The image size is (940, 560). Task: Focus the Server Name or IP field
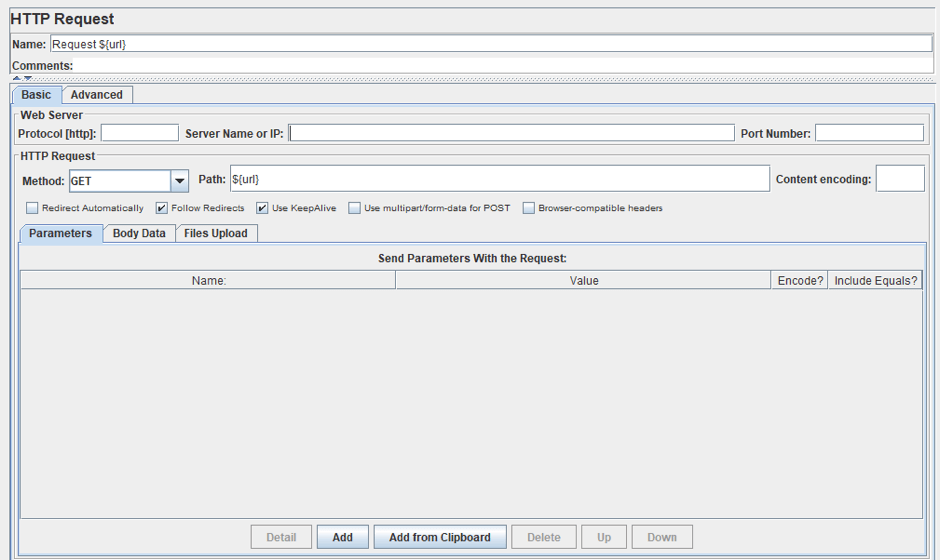(x=511, y=133)
